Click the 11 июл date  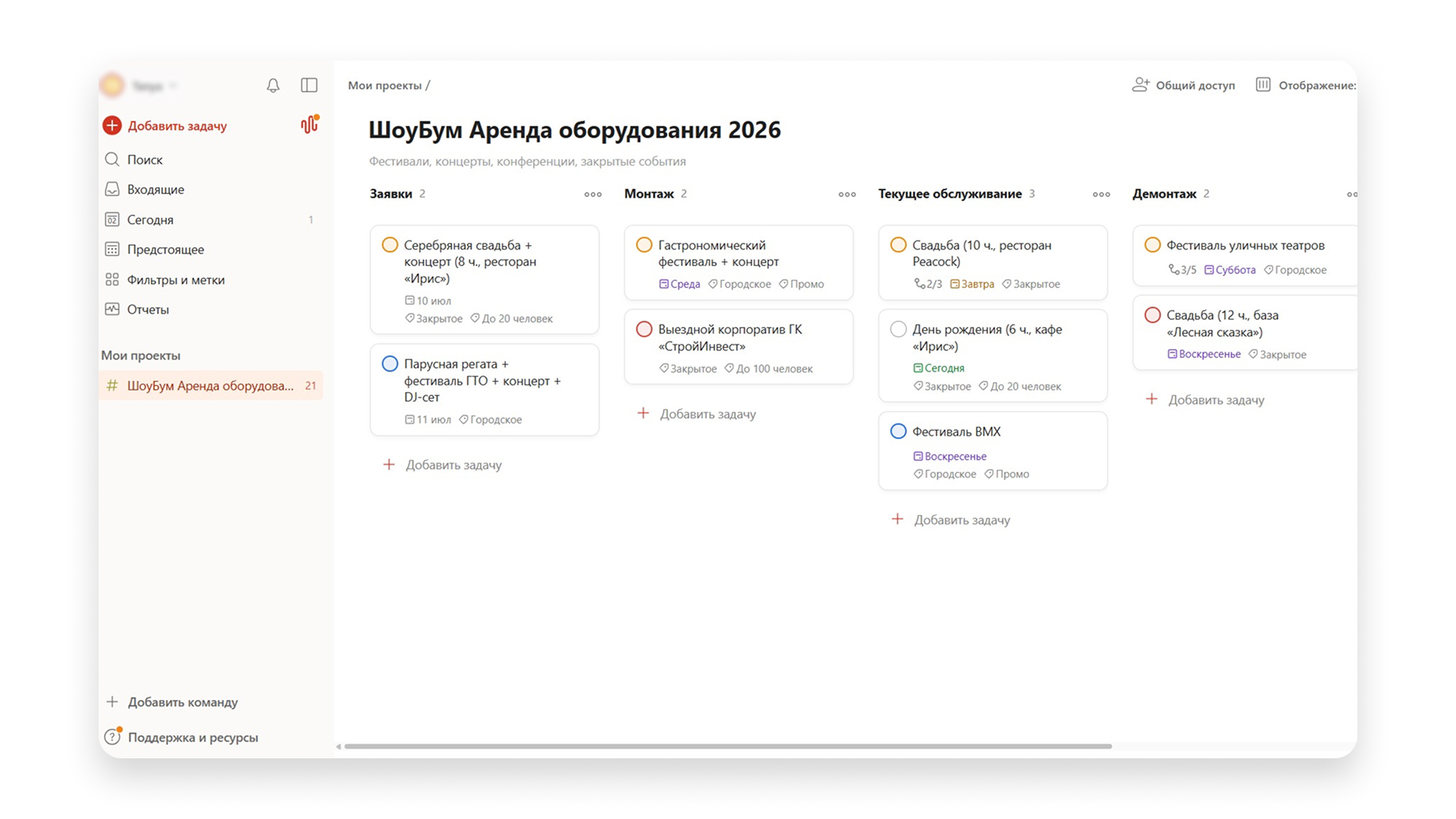(x=428, y=419)
